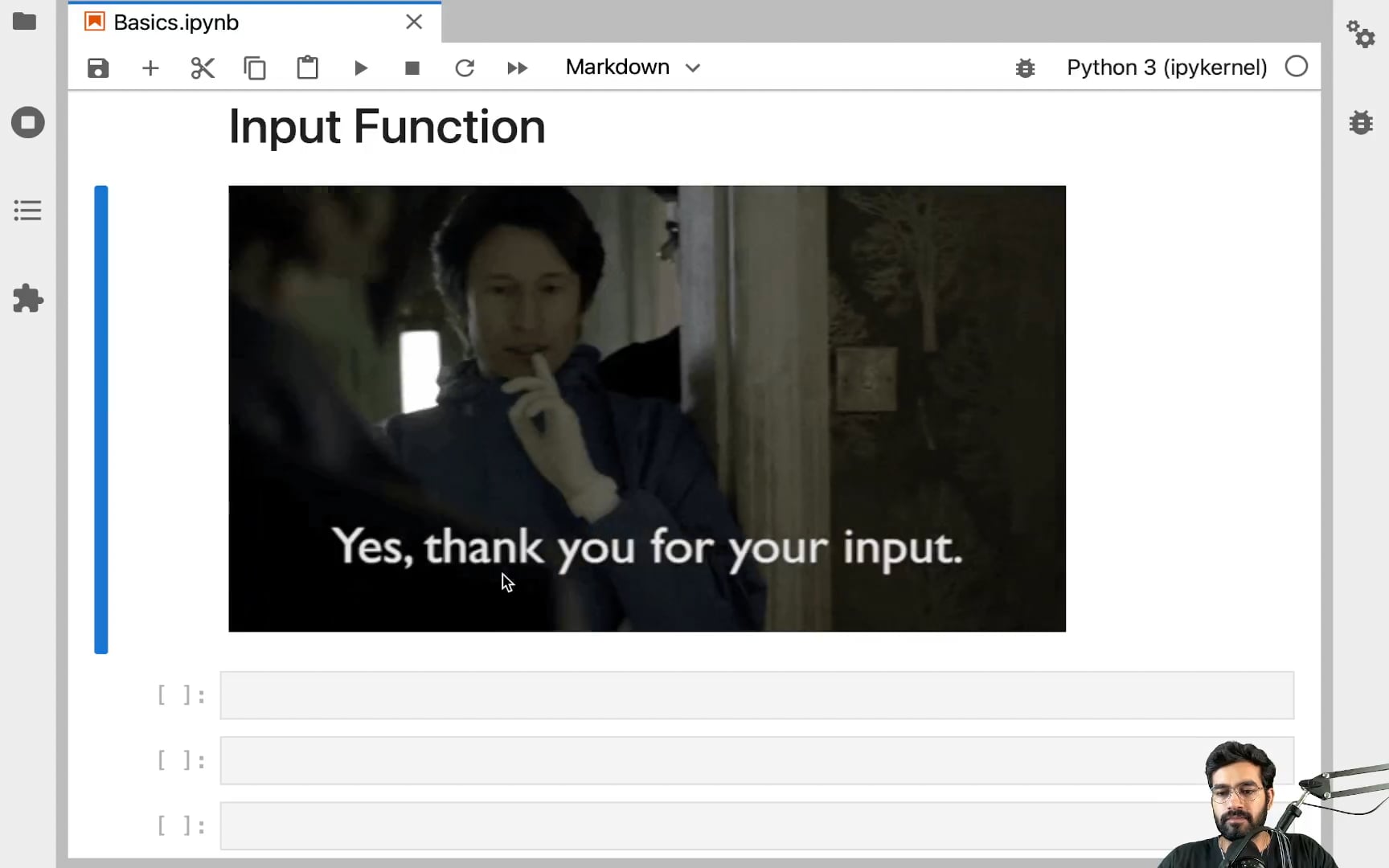The image size is (1389, 868).
Task: Paste cell from the clipboard icon
Action: pos(308,68)
